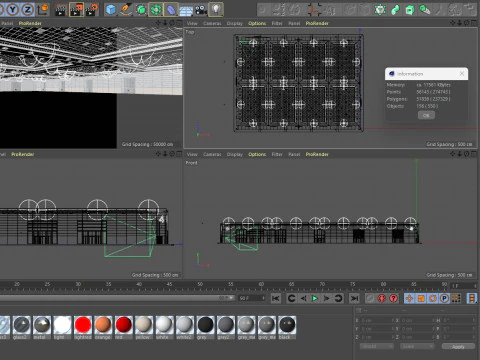Click the Apply button in coordinates panel
Screen dimensions: 480x360
[x=458, y=347]
